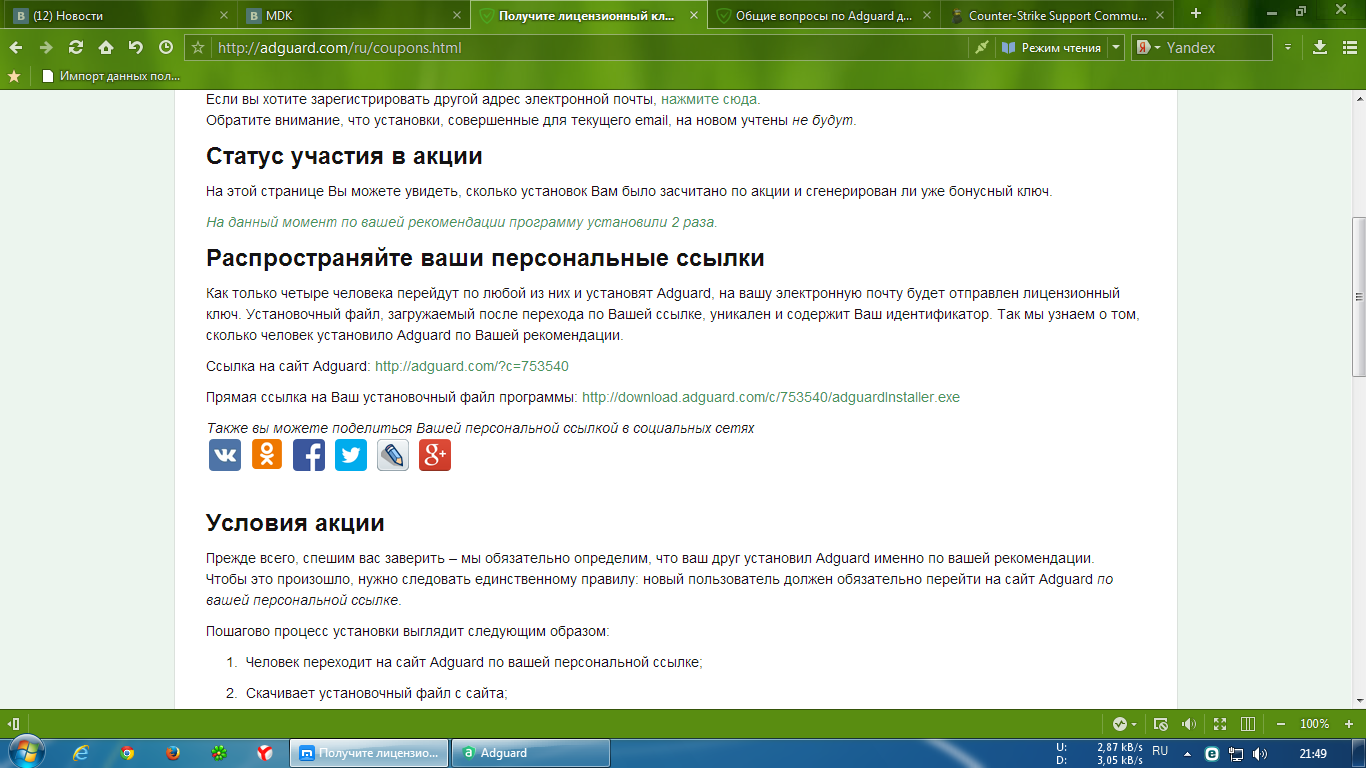Click the Условия акции heading
This screenshot has height=768, width=1366.
[295, 523]
